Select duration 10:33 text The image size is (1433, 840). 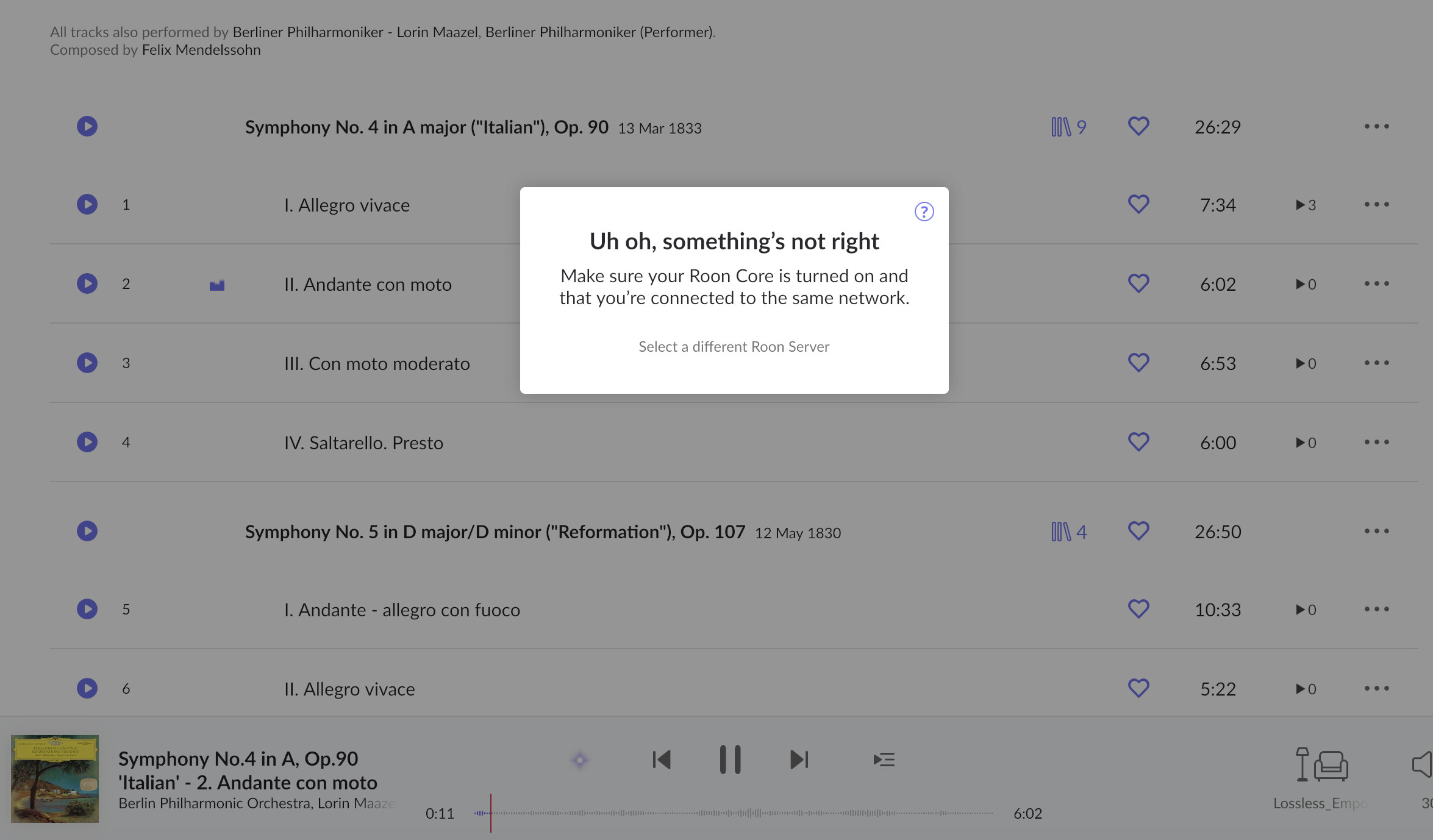[x=1218, y=610]
